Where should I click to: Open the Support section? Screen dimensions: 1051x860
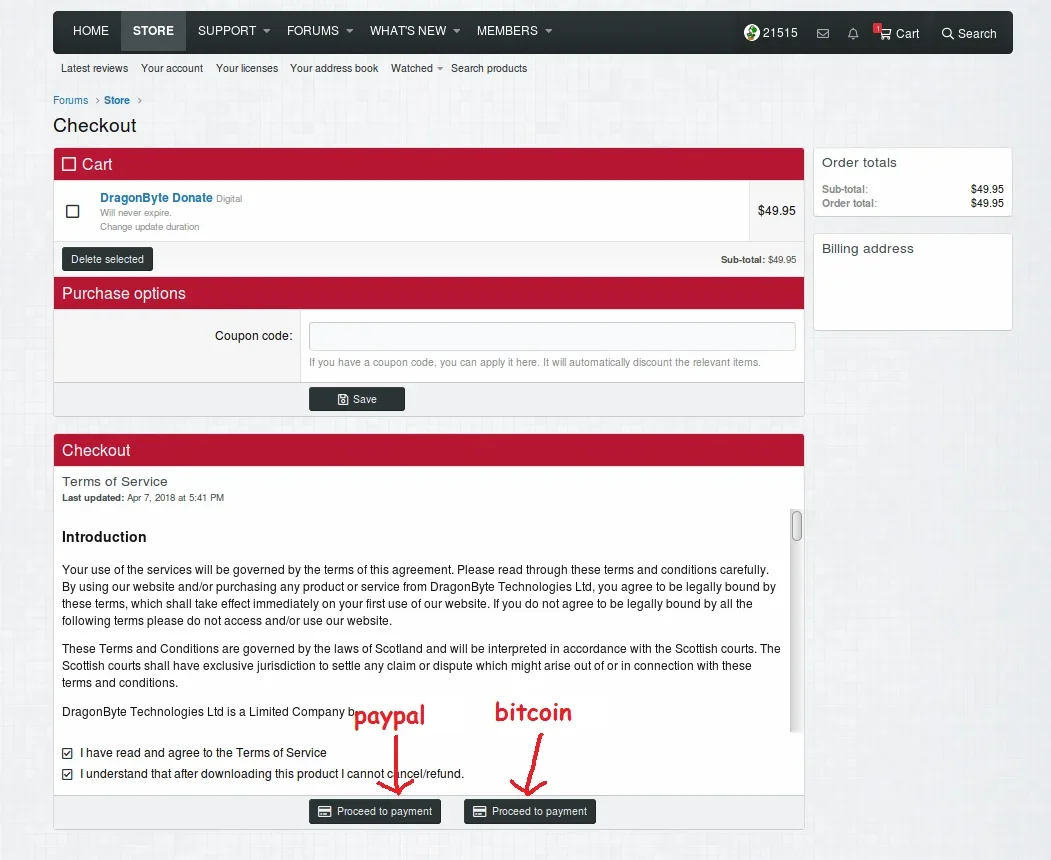(x=227, y=31)
